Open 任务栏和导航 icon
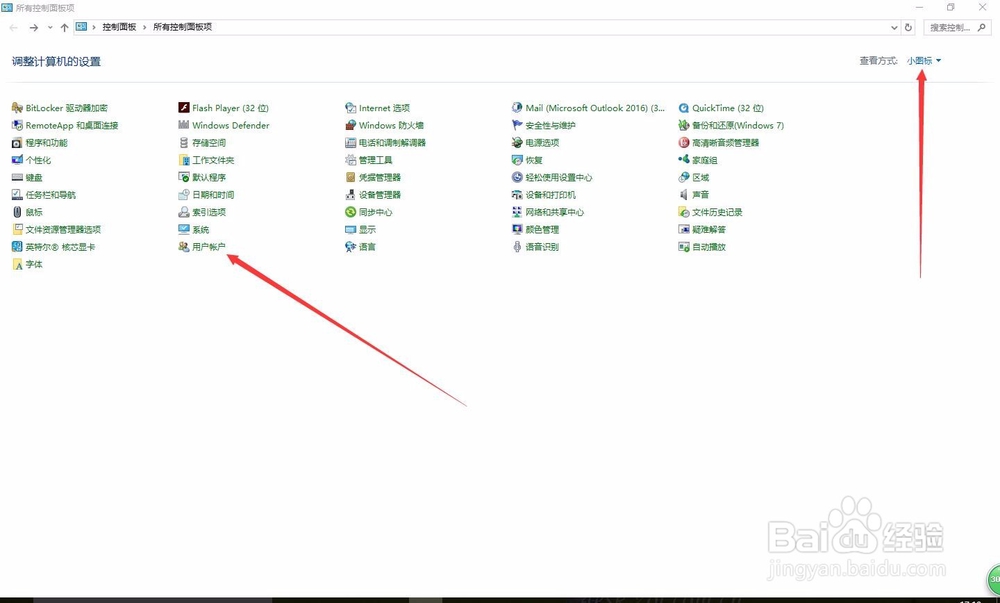1000x603 pixels. click(x=17, y=195)
